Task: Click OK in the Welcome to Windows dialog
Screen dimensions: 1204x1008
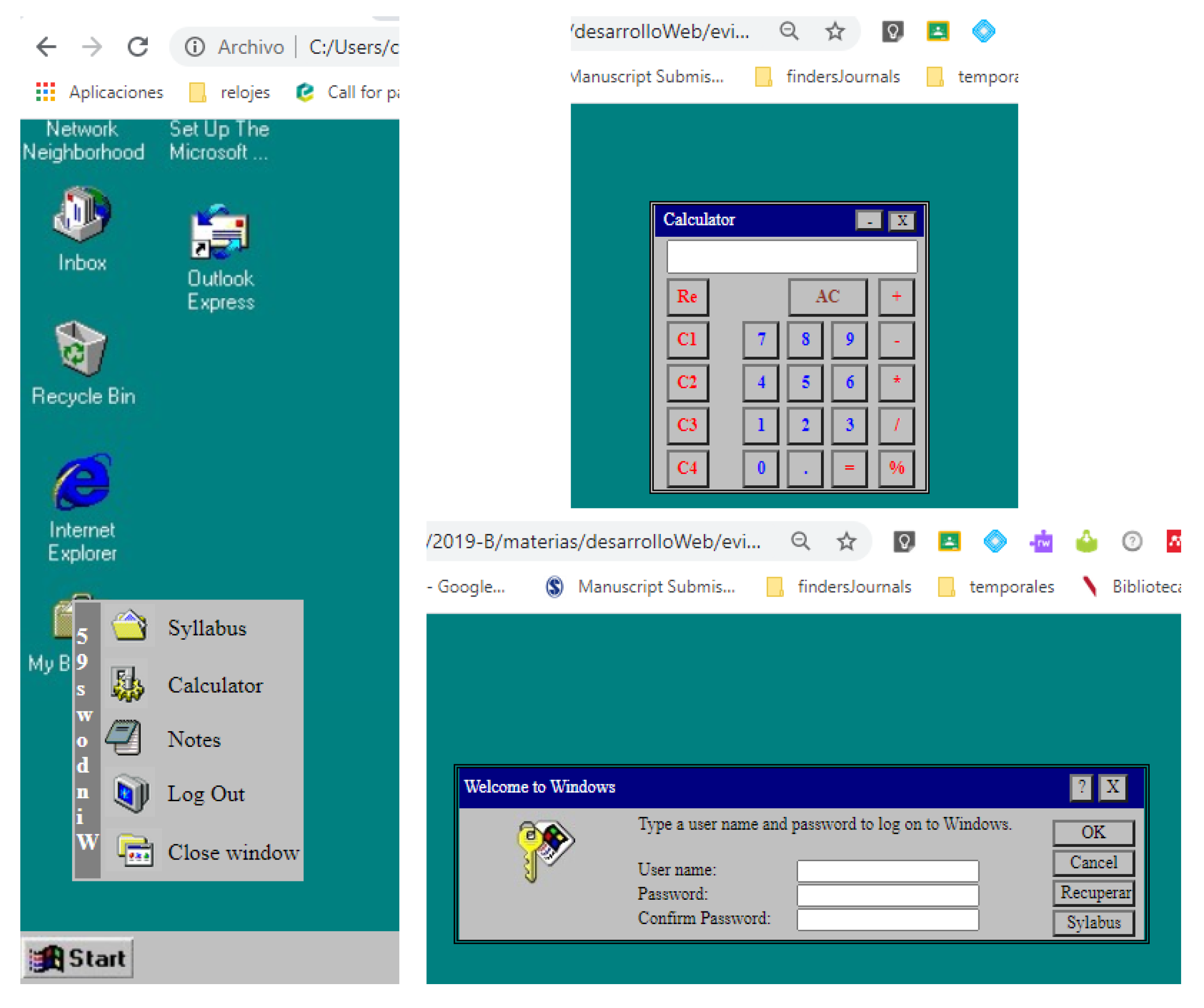Action: click(x=1093, y=833)
